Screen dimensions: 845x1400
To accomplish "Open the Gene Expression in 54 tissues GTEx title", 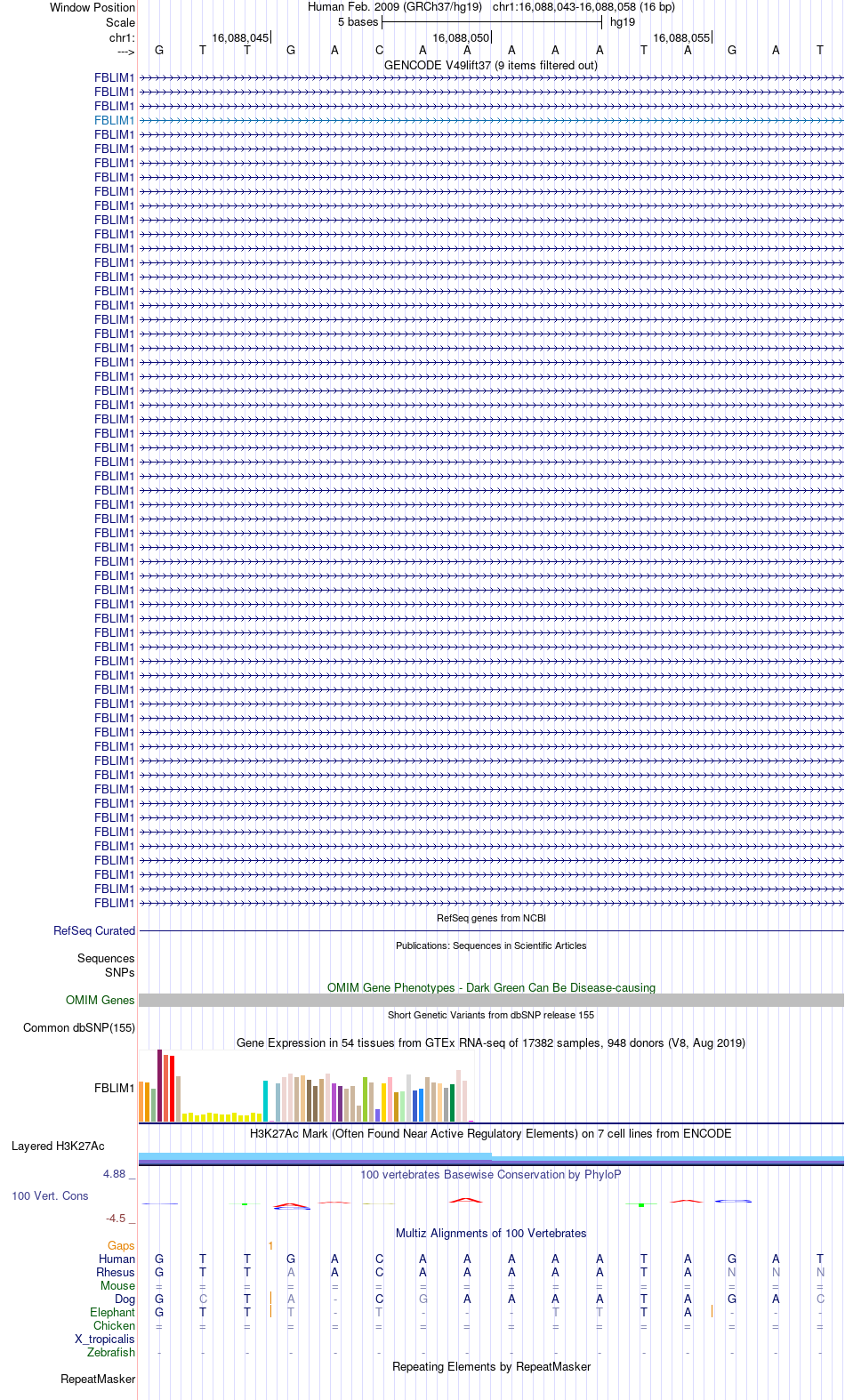I will [491, 1042].
